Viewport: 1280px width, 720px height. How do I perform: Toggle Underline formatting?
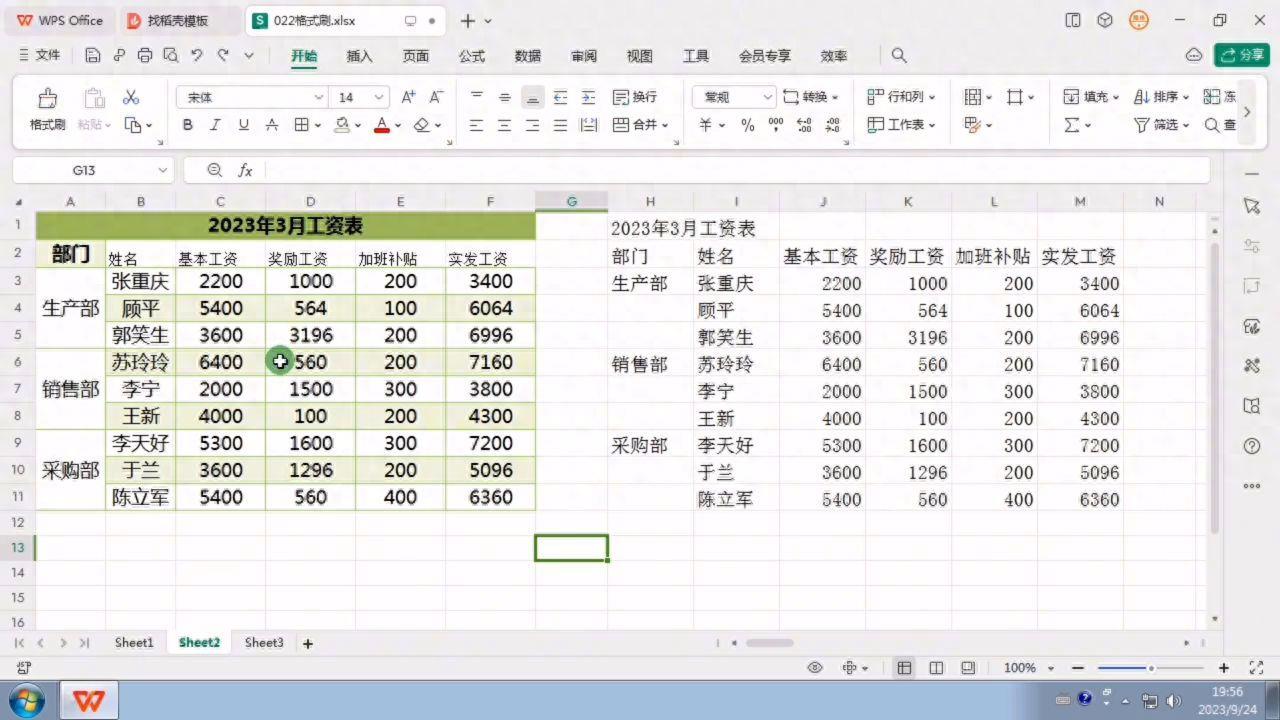click(x=244, y=125)
